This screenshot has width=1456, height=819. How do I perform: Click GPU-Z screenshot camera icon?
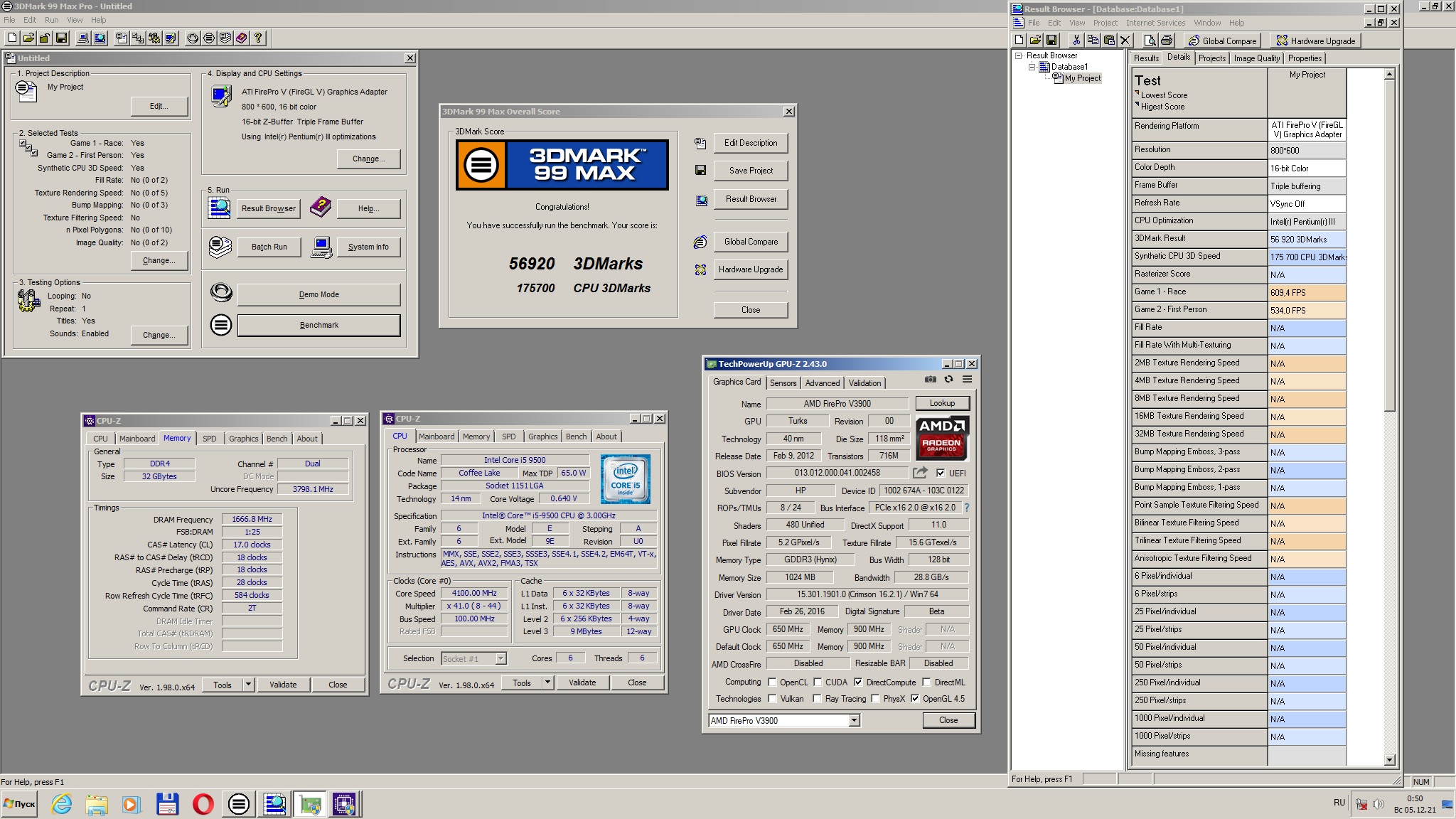pyautogui.click(x=931, y=380)
